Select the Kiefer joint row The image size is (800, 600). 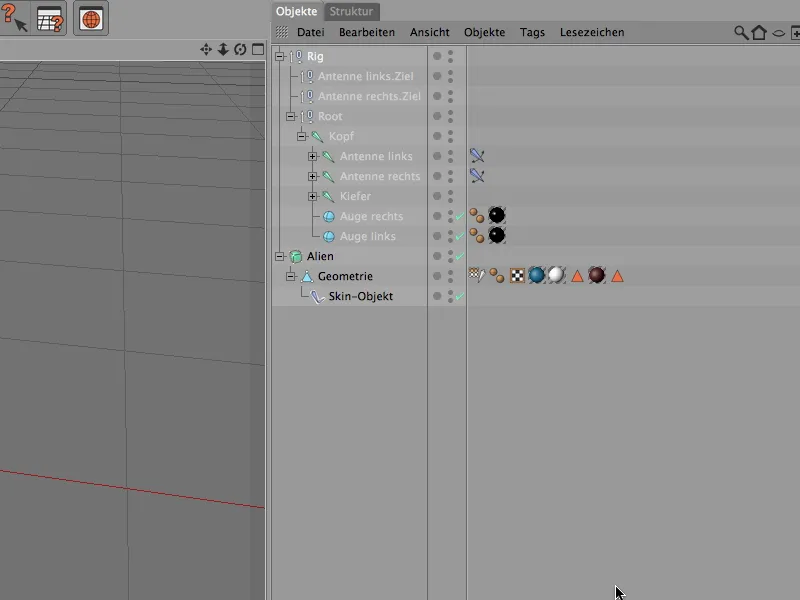click(x=355, y=196)
